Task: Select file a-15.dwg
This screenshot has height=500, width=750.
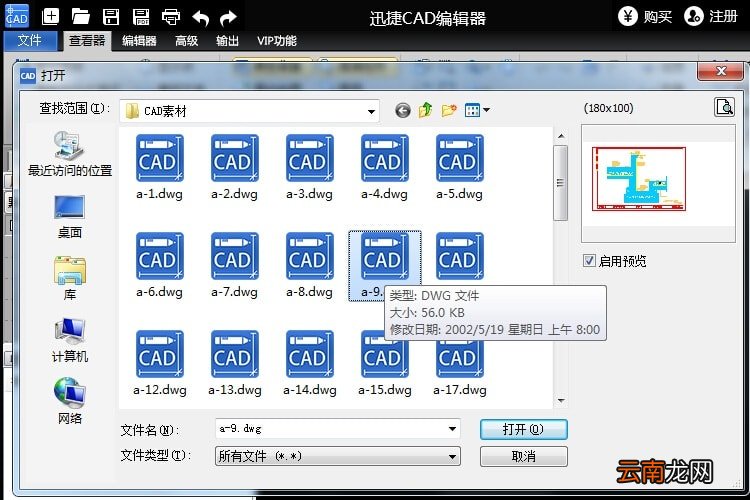Action: click(x=385, y=363)
